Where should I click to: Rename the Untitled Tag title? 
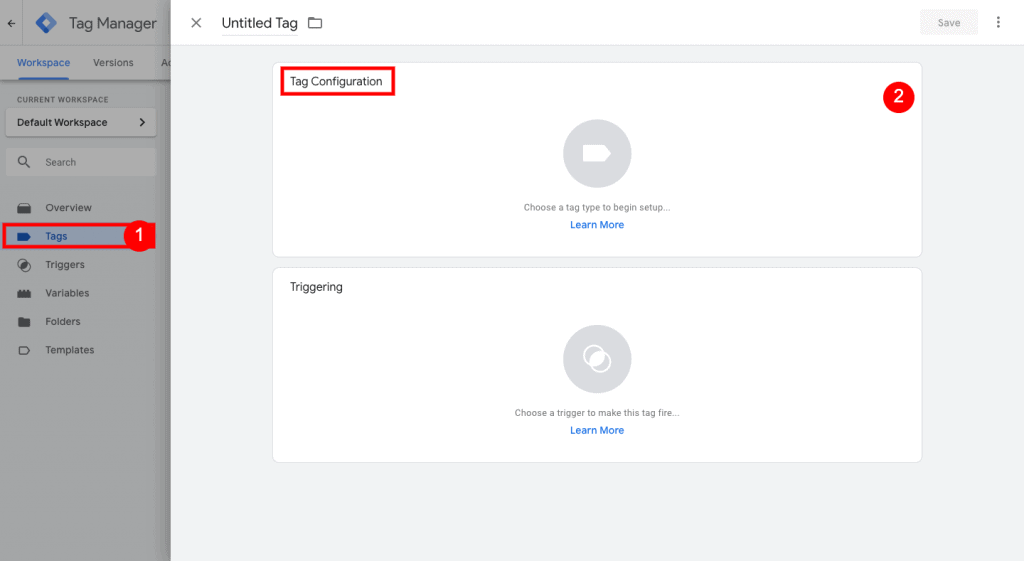(259, 23)
